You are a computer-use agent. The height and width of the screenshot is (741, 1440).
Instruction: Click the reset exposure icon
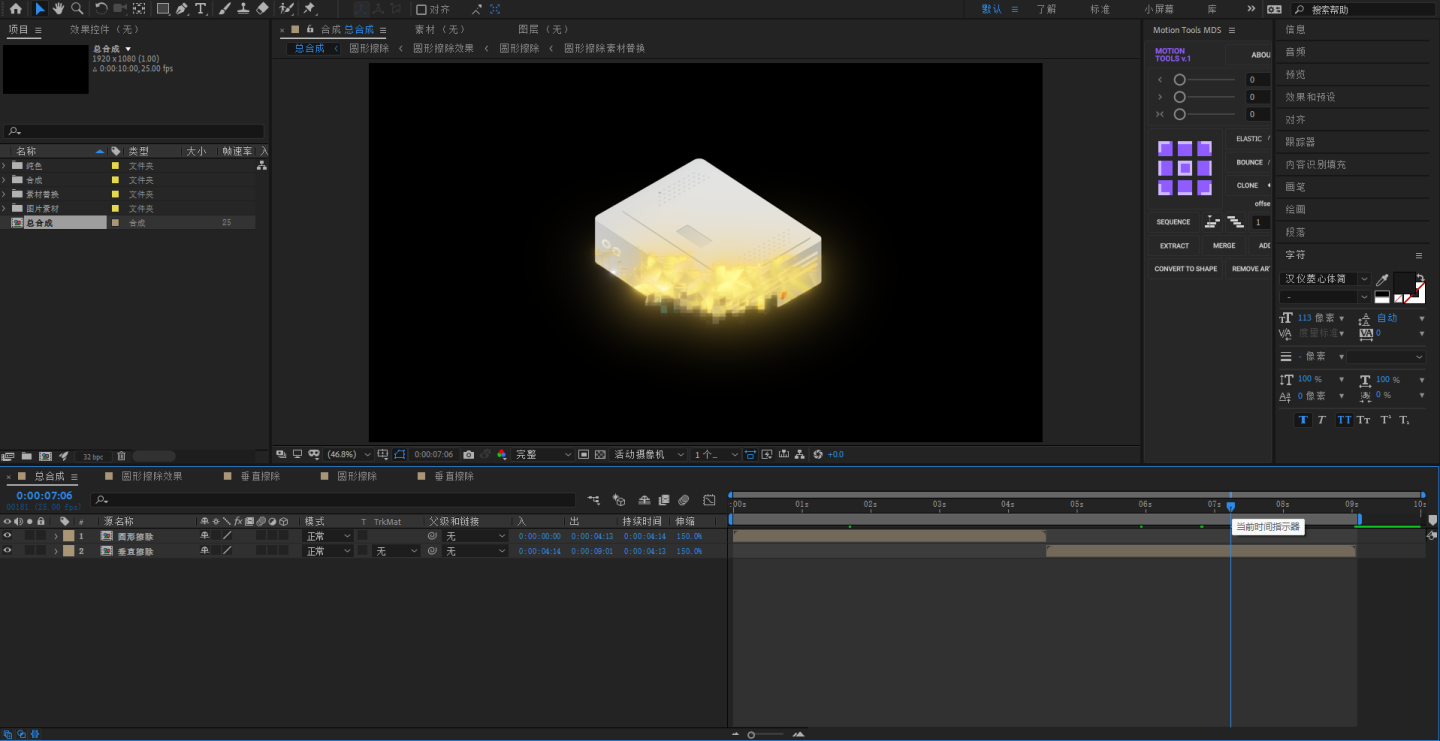[818, 454]
